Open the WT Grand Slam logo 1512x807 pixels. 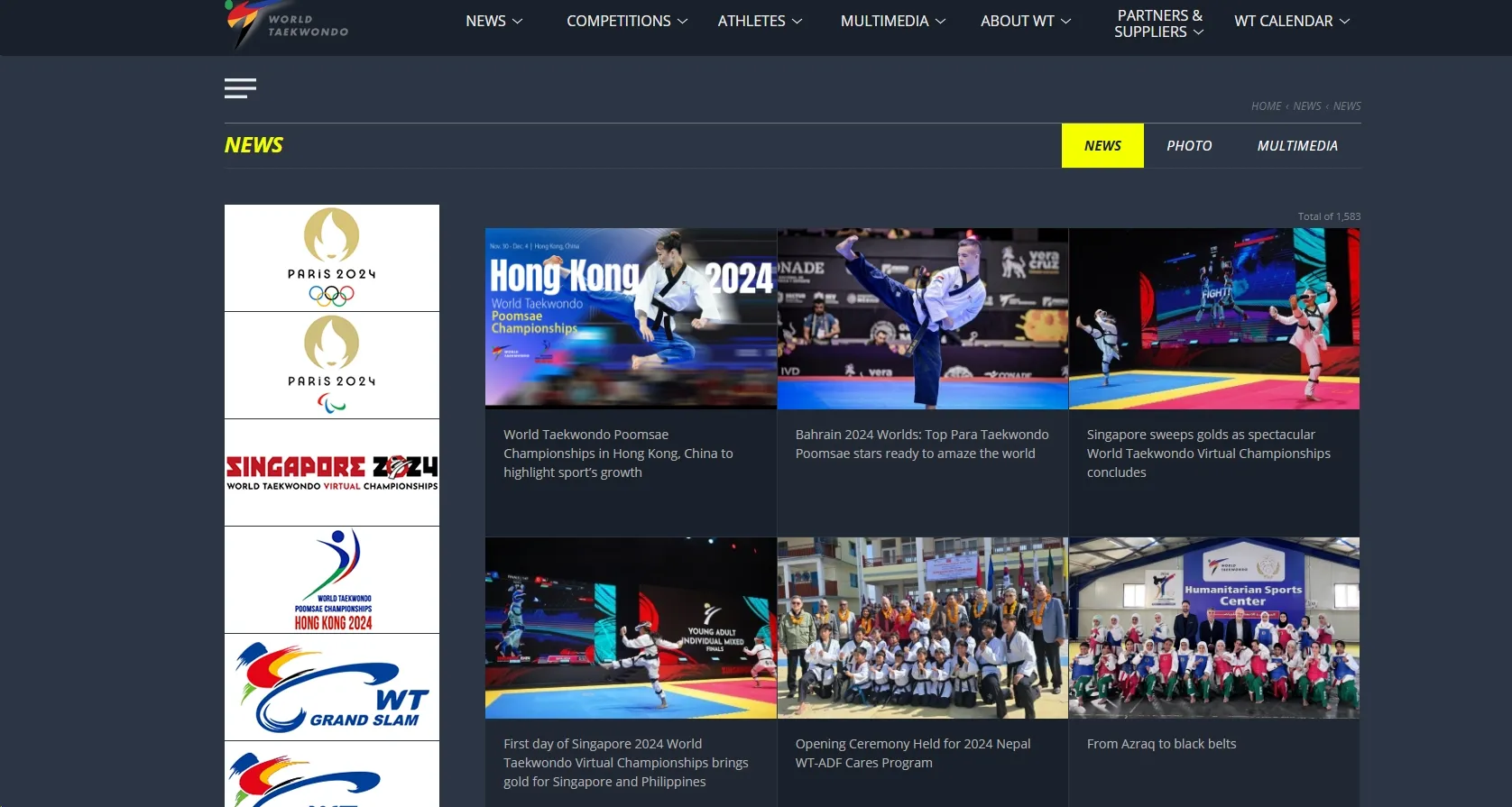[332, 687]
